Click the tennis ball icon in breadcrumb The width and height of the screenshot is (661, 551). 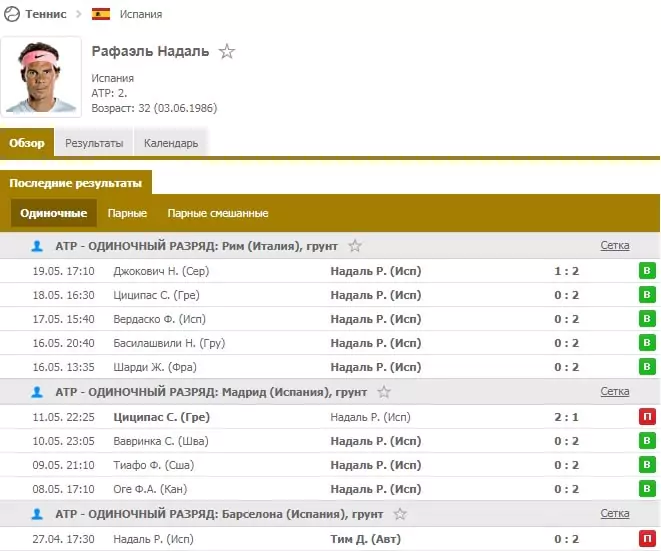pos(11,14)
